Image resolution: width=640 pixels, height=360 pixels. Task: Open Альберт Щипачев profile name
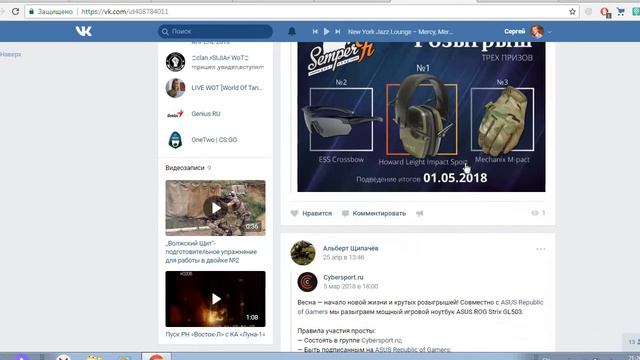[351, 248]
